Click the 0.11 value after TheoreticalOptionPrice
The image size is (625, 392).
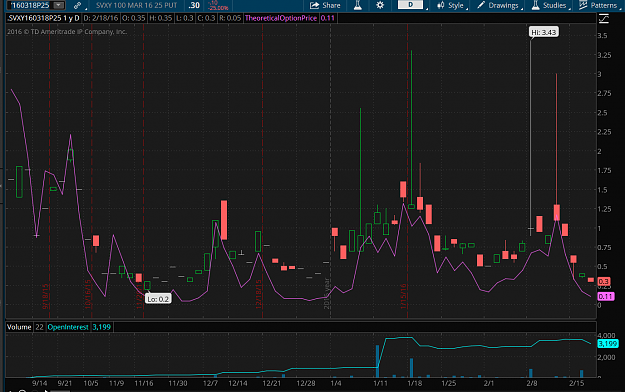pos(328,18)
